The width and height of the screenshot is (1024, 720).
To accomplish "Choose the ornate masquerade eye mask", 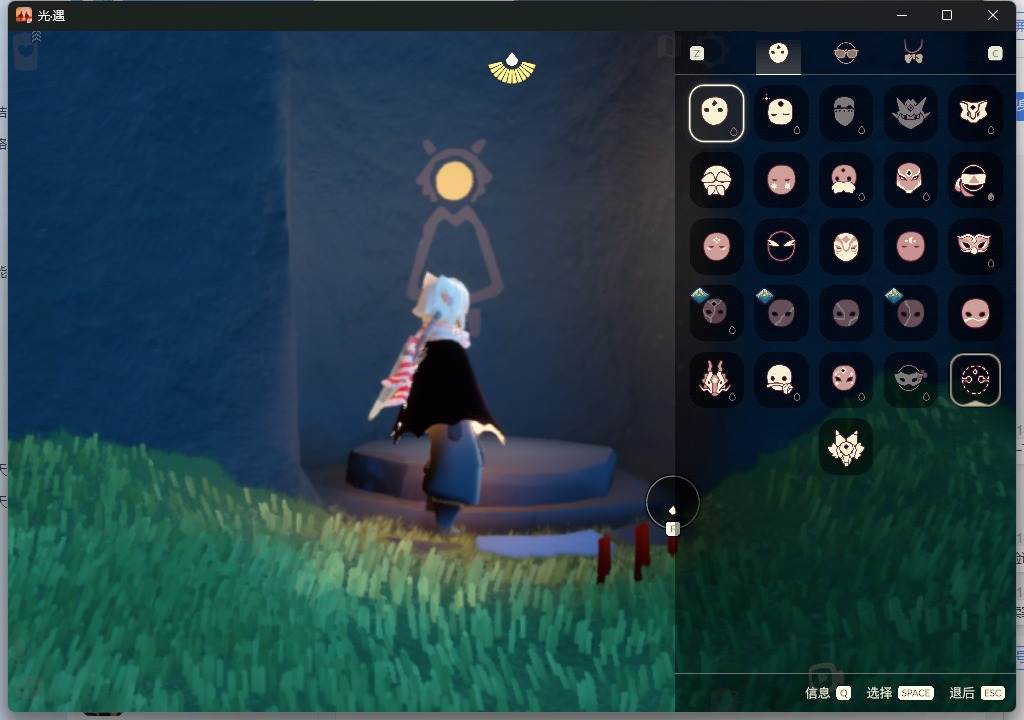I will (x=975, y=246).
